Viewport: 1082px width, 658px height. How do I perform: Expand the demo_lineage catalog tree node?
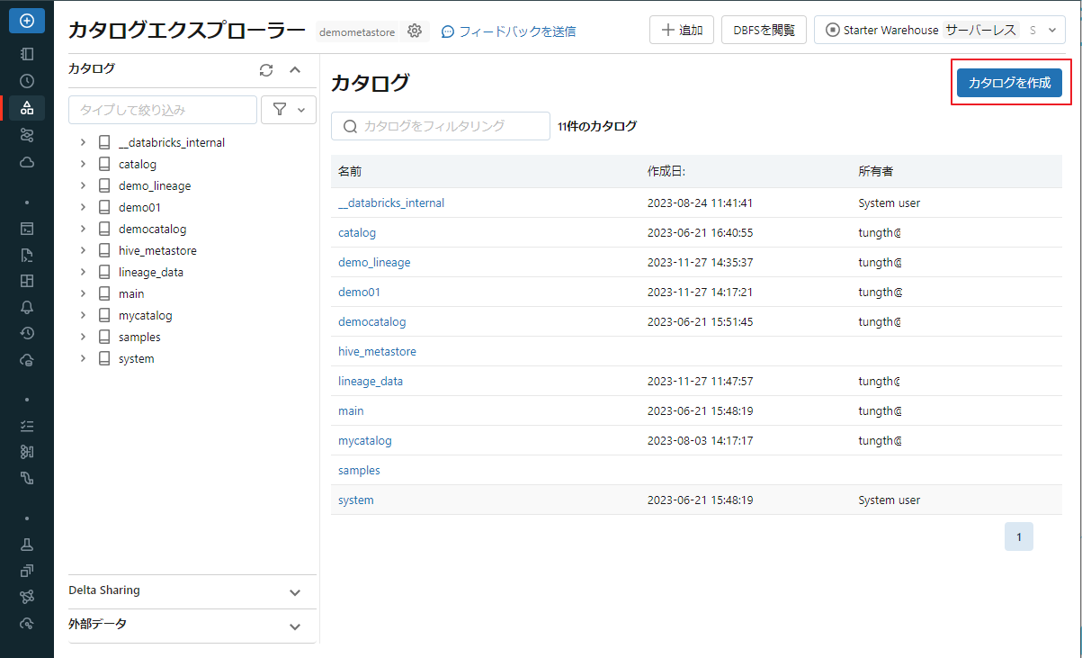(x=83, y=186)
